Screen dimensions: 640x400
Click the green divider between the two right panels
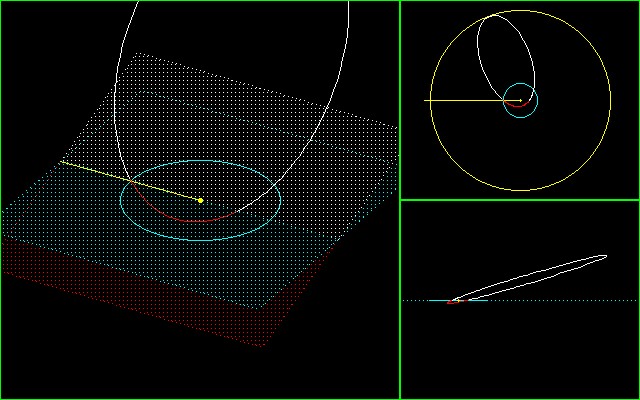coord(520,199)
